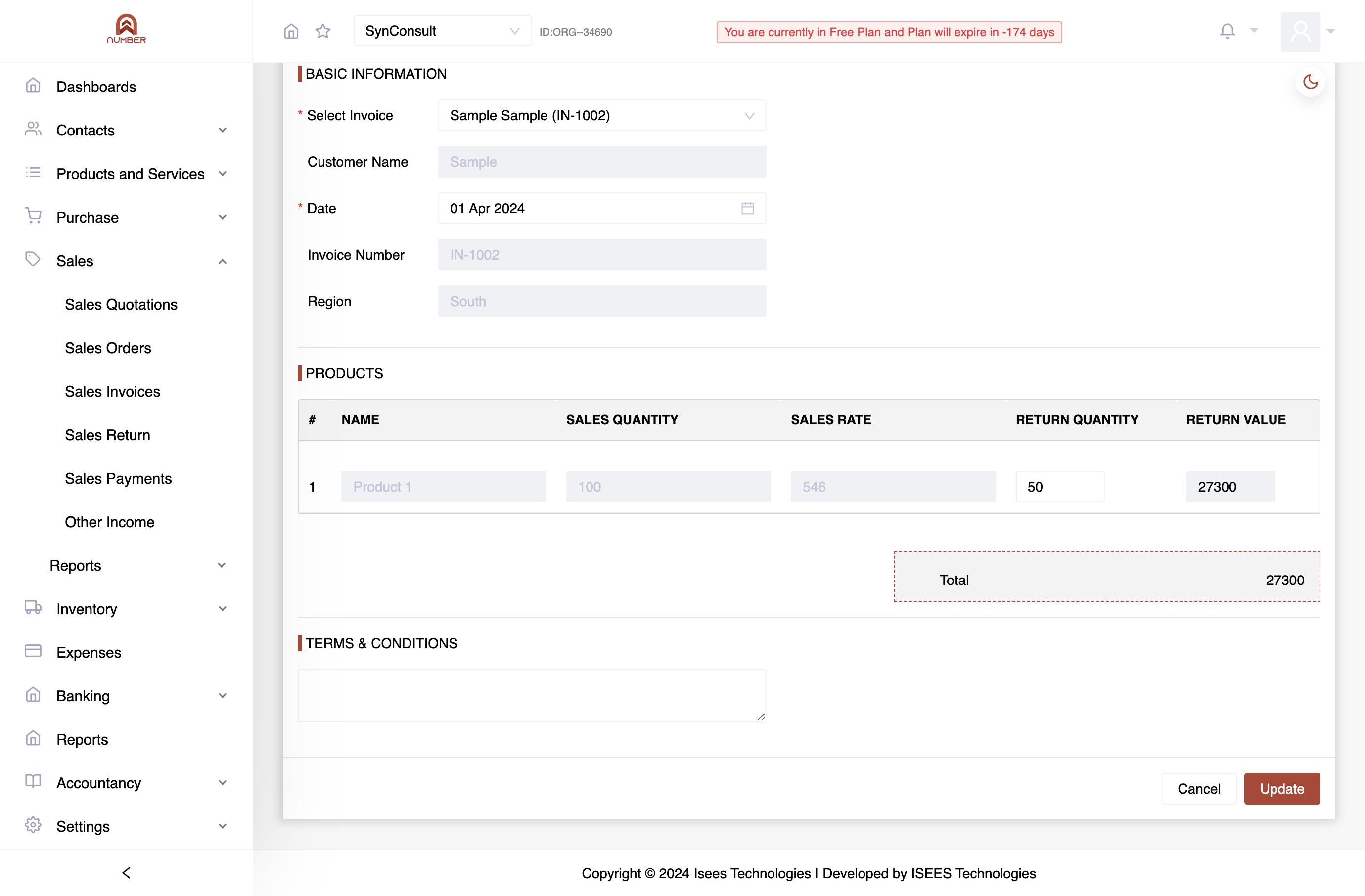This screenshot has height=896, width=1365.
Task: Click Products and Services list icon
Action: pyautogui.click(x=33, y=173)
